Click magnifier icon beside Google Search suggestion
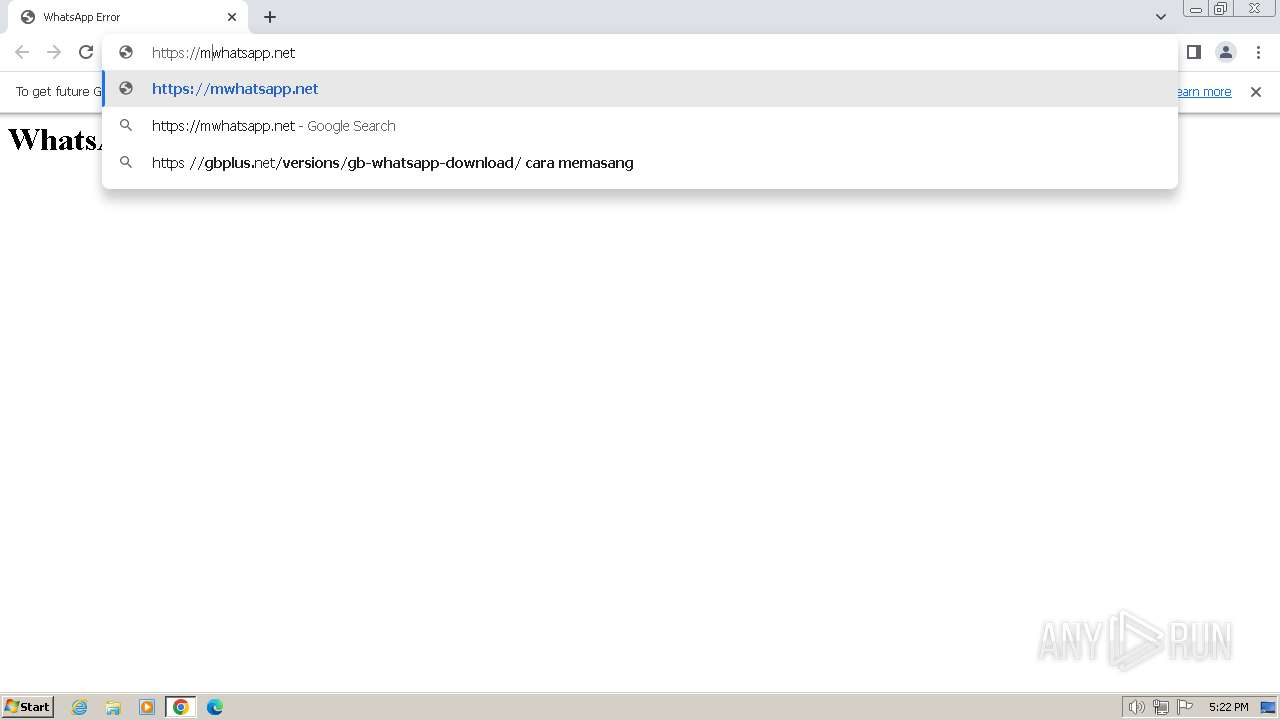 click(x=126, y=126)
